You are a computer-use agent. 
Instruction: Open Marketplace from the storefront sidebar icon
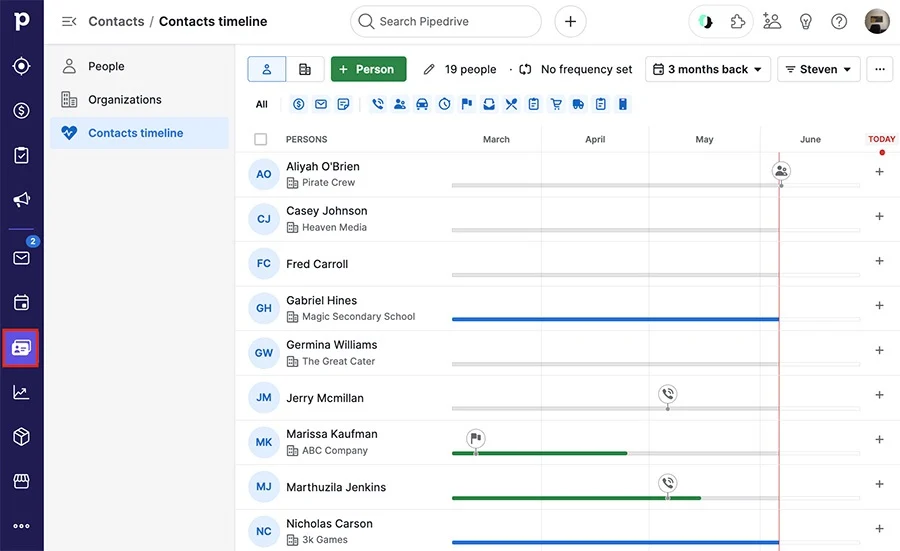[21, 481]
